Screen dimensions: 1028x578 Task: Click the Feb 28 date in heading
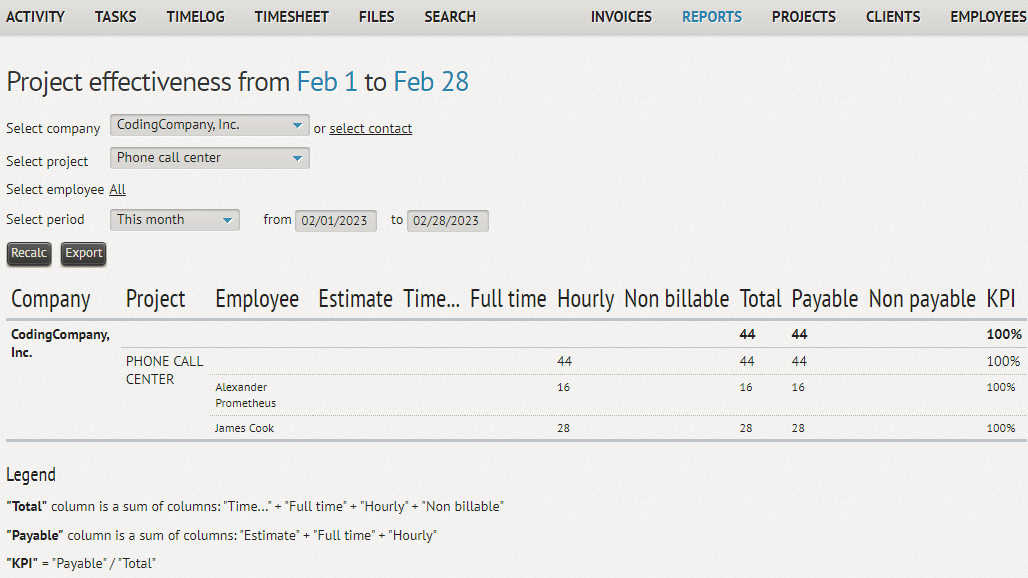[x=431, y=82]
